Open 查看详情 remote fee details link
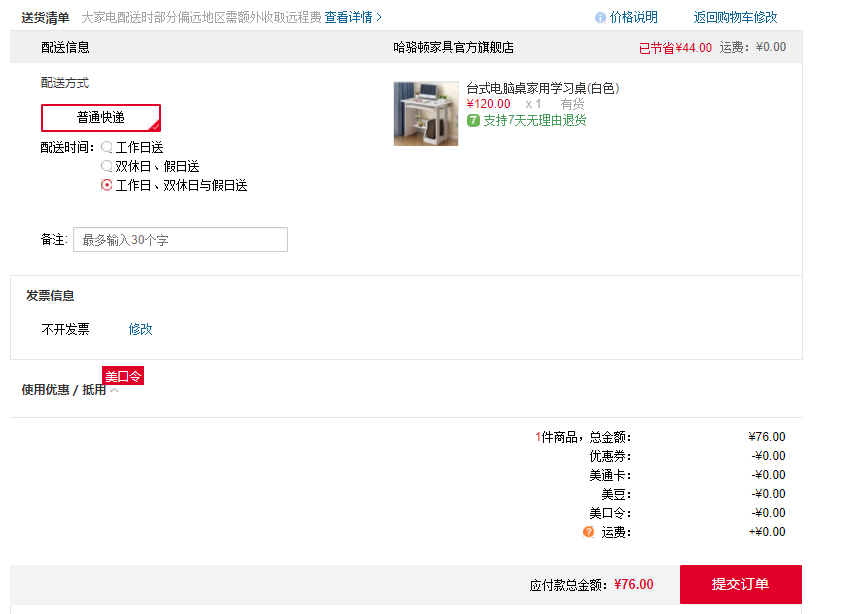This screenshot has height=614, width=844. tap(353, 17)
